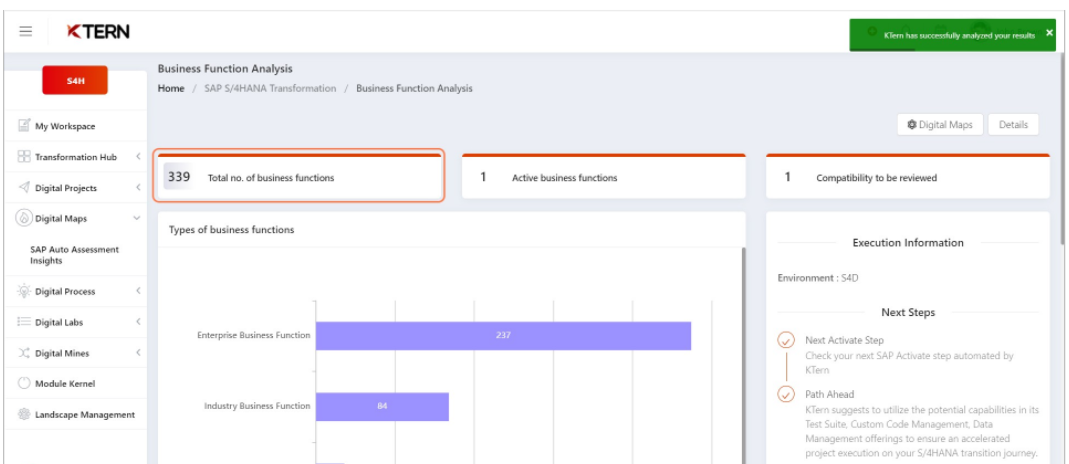Click the Digital Maps button at top right
Screen dimensions: 1069x464
point(939,125)
